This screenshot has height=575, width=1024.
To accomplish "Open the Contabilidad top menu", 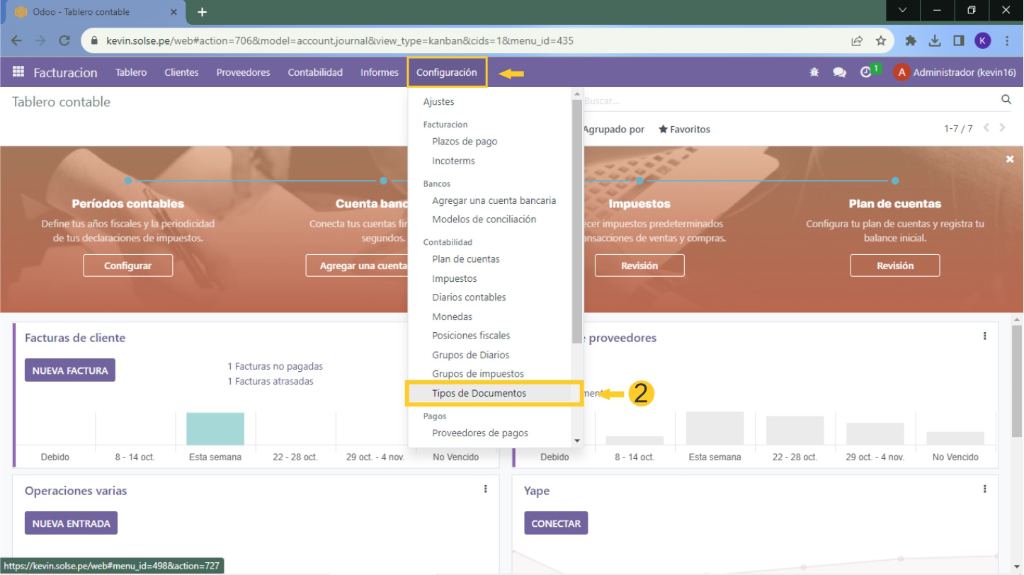I will coord(315,73).
